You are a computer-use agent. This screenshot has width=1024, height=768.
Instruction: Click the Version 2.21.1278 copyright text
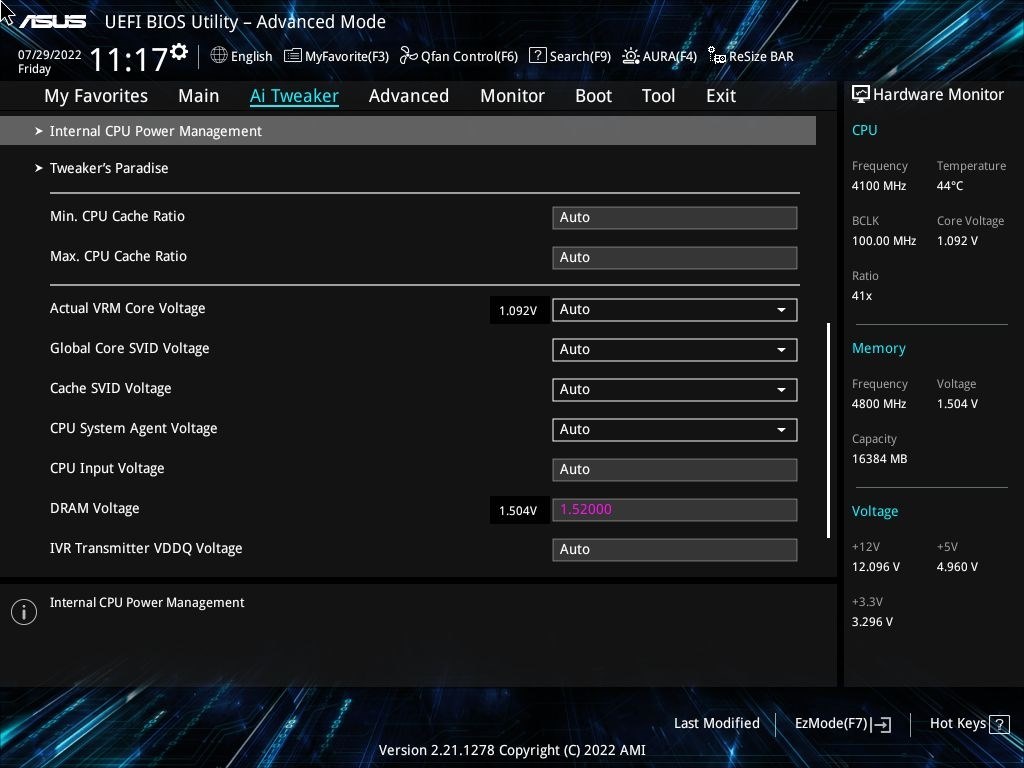pyautogui.click(x=512, y=750)
